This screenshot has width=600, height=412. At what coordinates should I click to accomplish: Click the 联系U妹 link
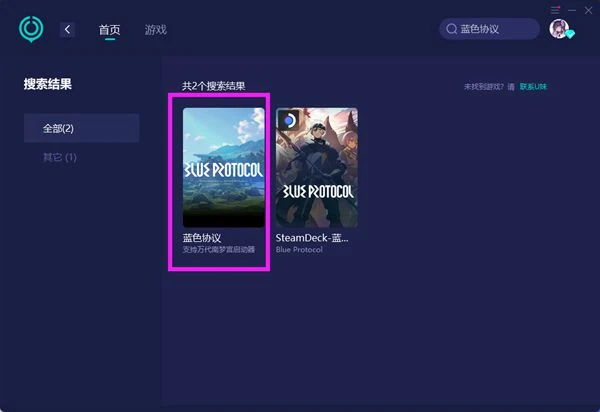point(535,87)
